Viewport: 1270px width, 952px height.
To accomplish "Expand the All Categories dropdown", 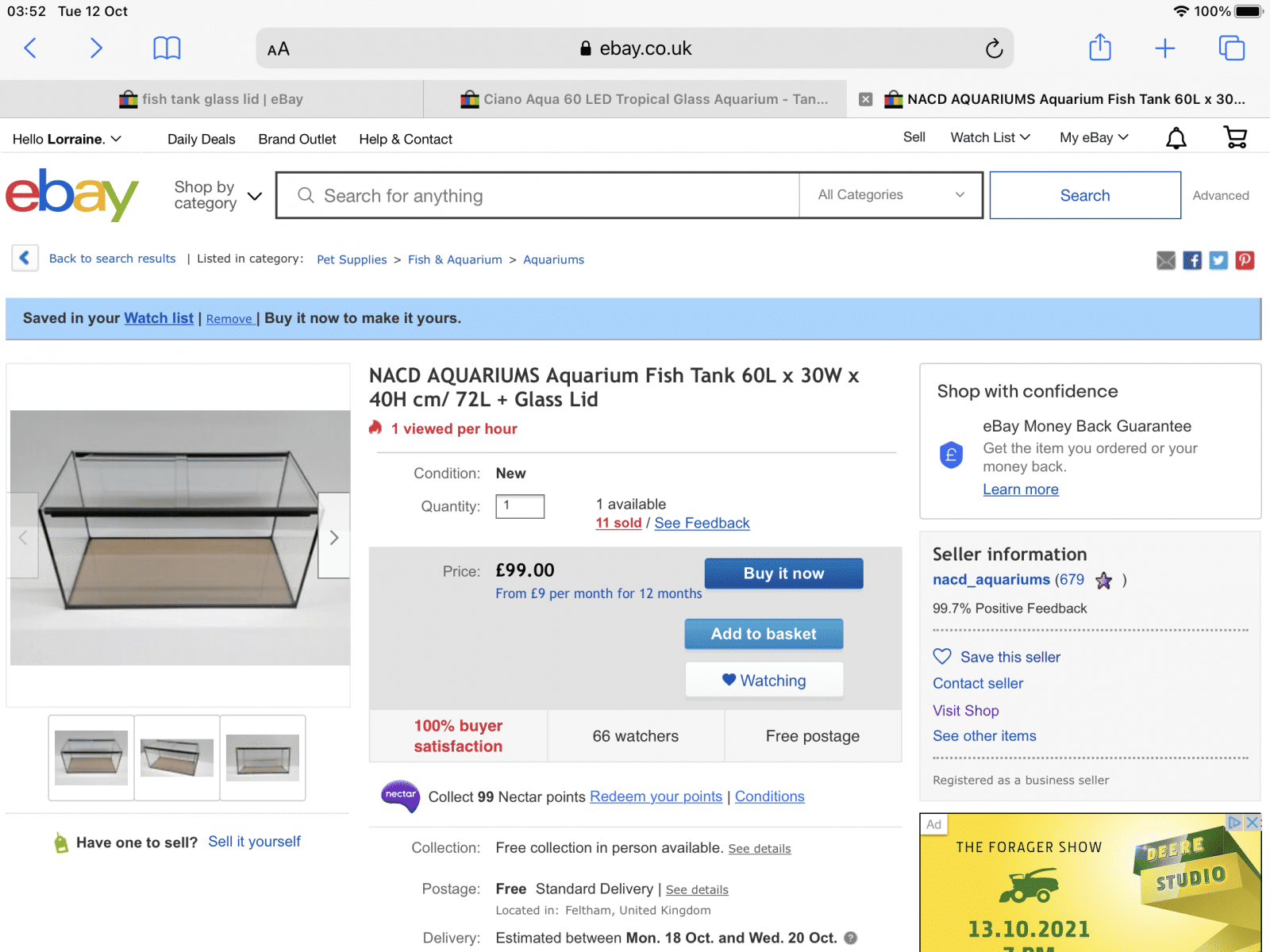I will (891, 195).
